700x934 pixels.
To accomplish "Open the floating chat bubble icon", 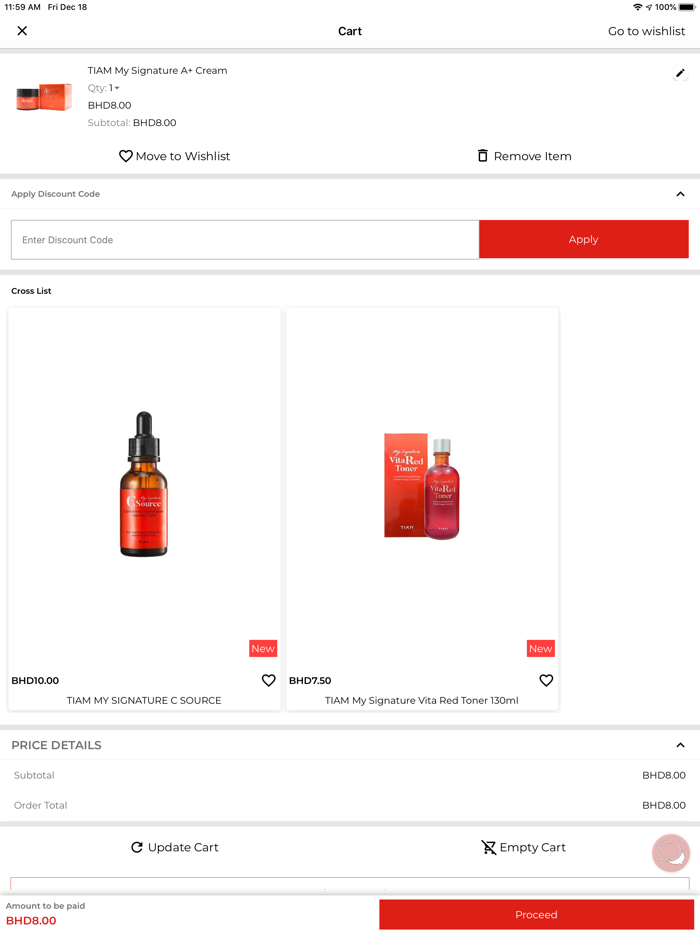I will (x=671, y=853).
